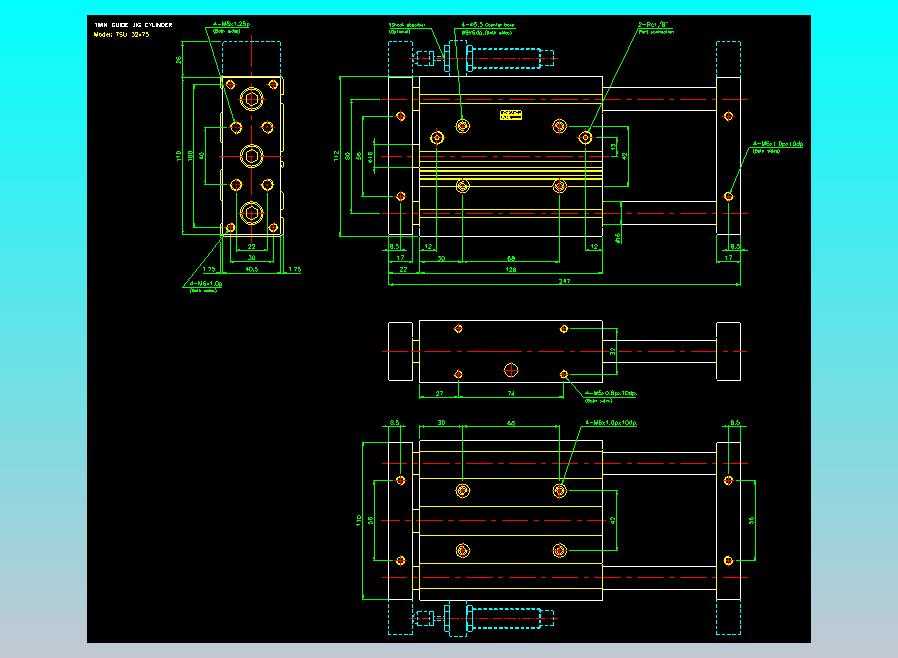
Task: Click the 112 height dimension left of front view
Action: [x=337, y=155]
